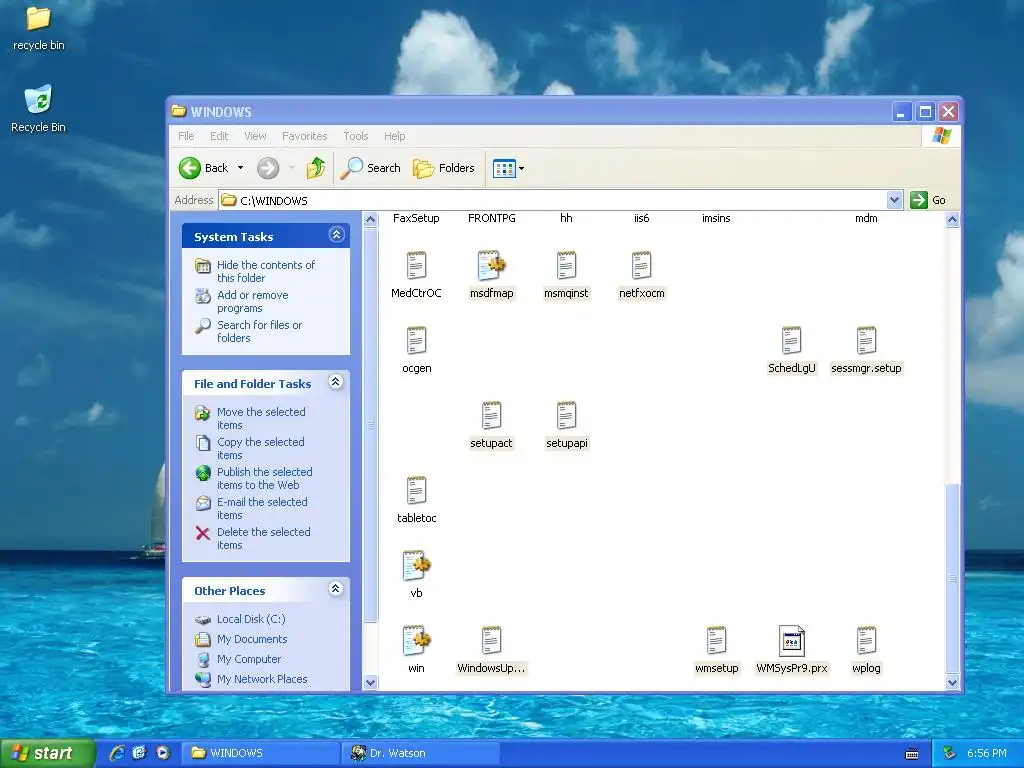Select the setupapi log file
Screen dimensions: 1024x768
pyautogui.click(x=566, y=416)
